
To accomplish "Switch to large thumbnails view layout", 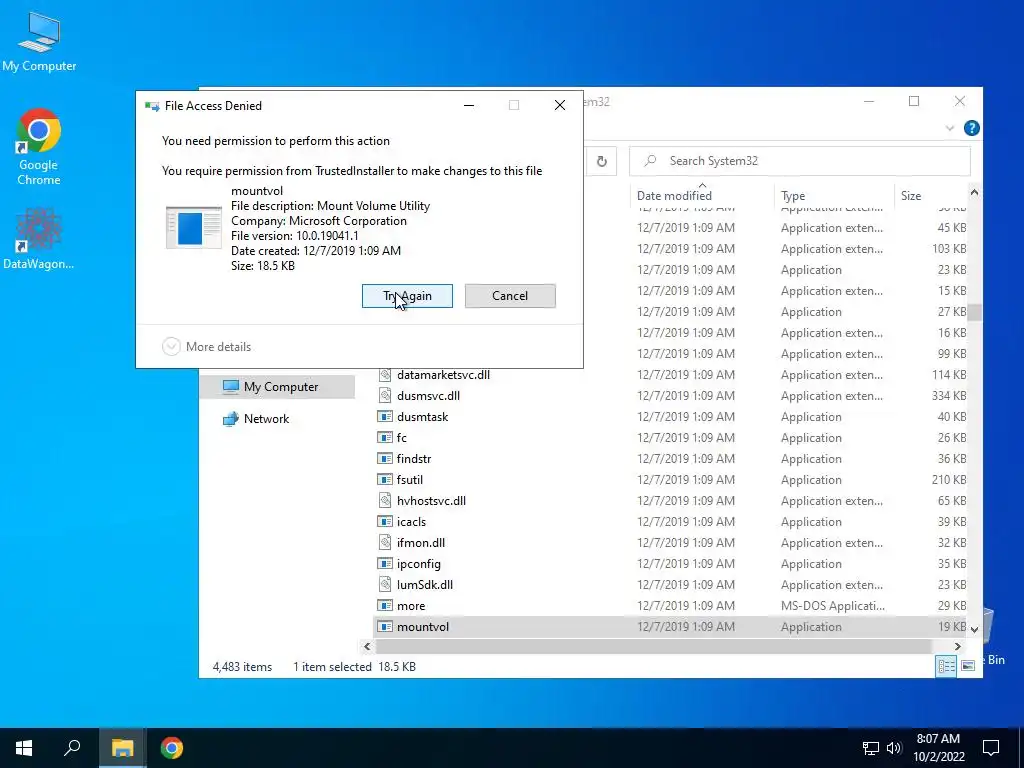I will tap(968, 666).
